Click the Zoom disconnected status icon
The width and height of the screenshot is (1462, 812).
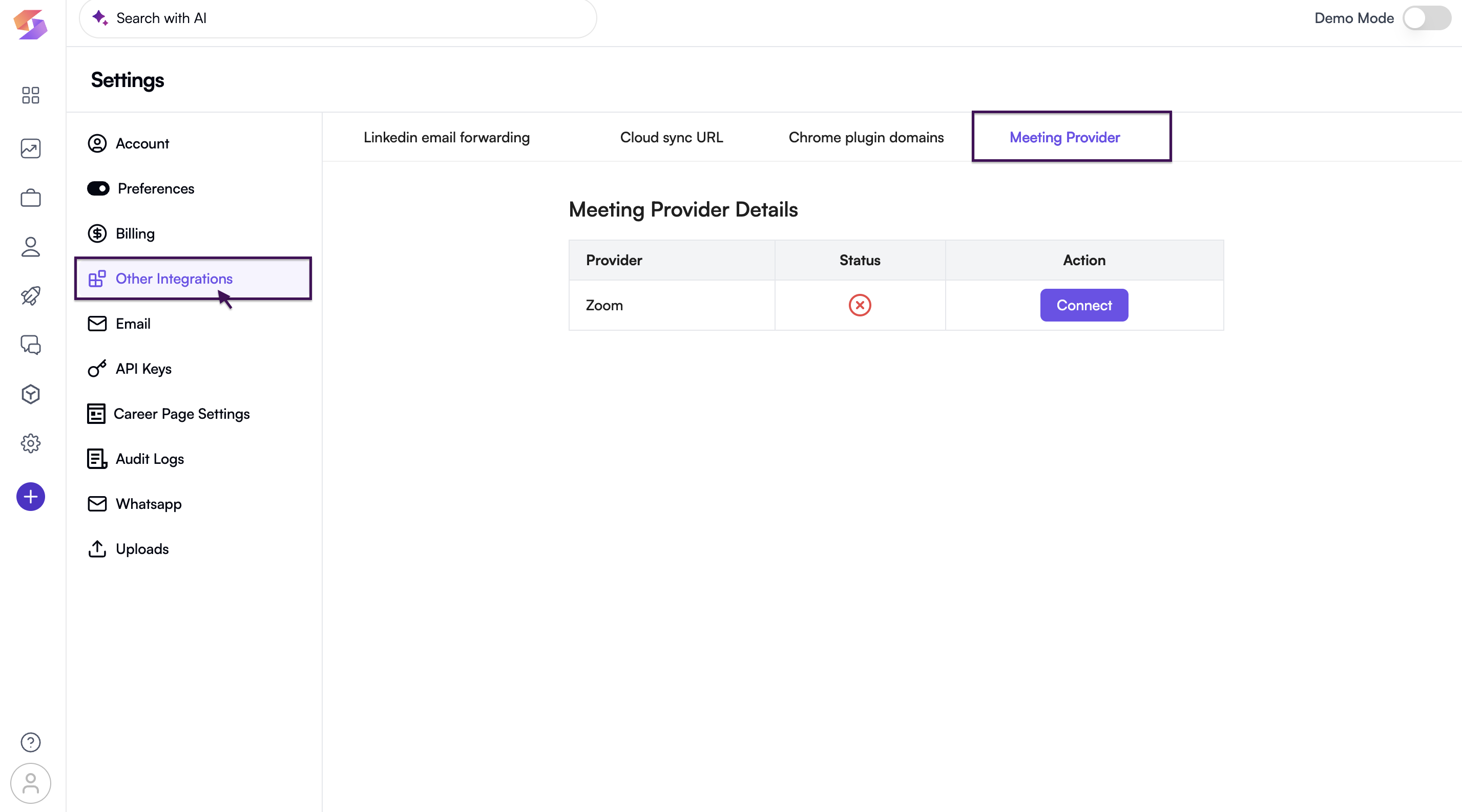coord(860,305)
